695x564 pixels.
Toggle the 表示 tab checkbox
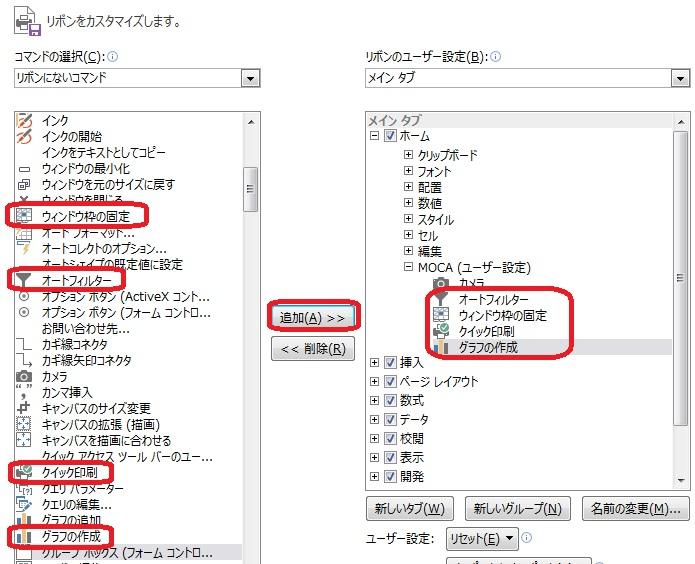tap(390, 457)
